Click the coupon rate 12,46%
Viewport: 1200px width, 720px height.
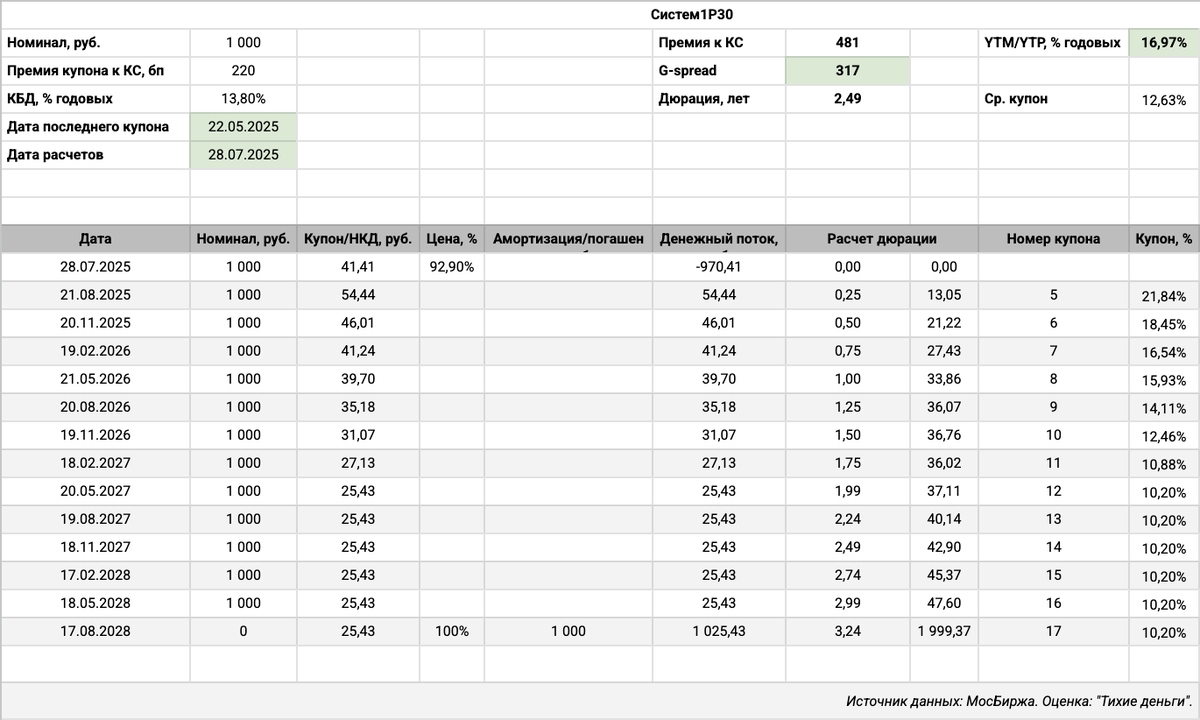[x=1164, y=436]
